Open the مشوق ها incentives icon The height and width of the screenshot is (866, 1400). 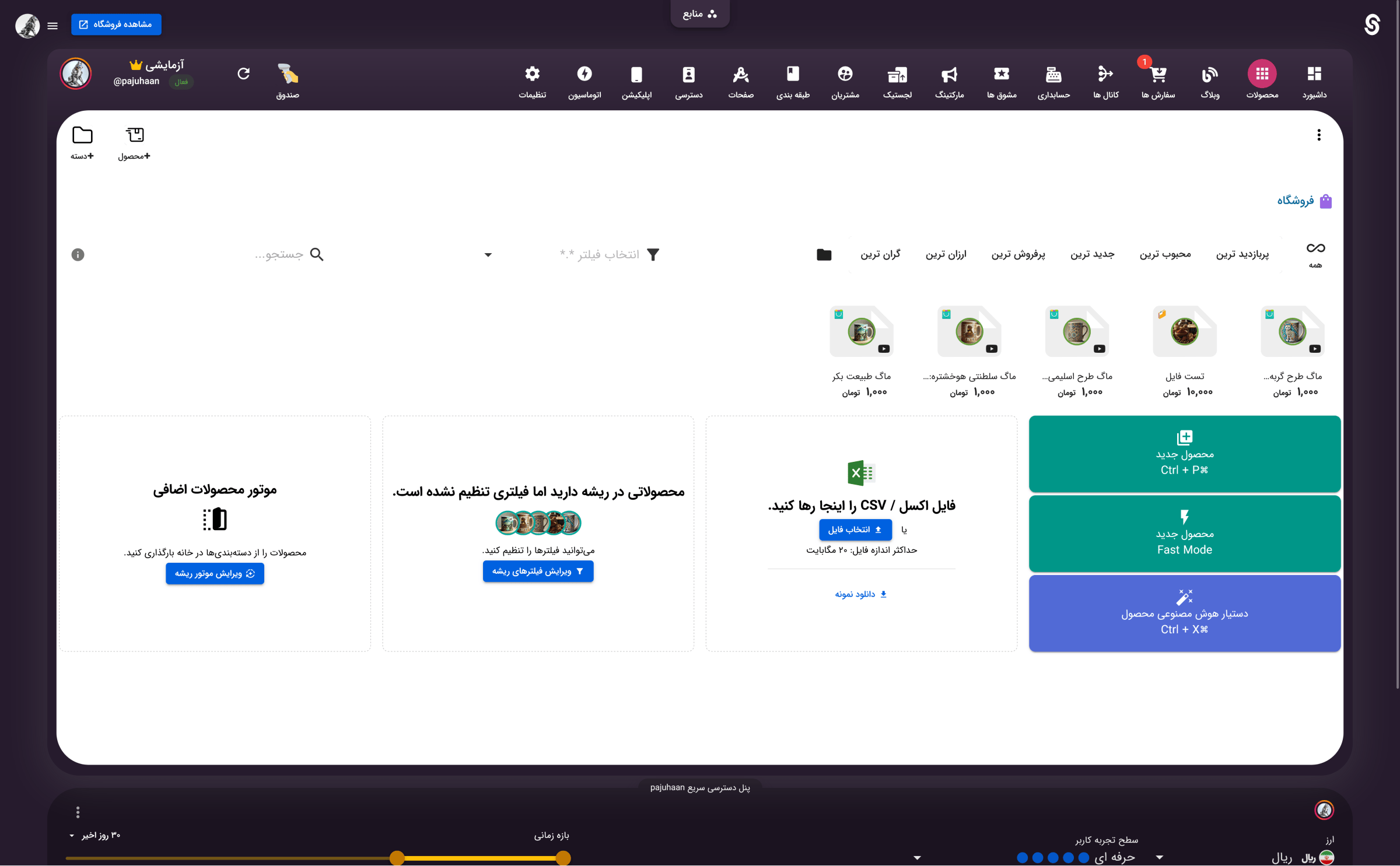(1002, 80)
